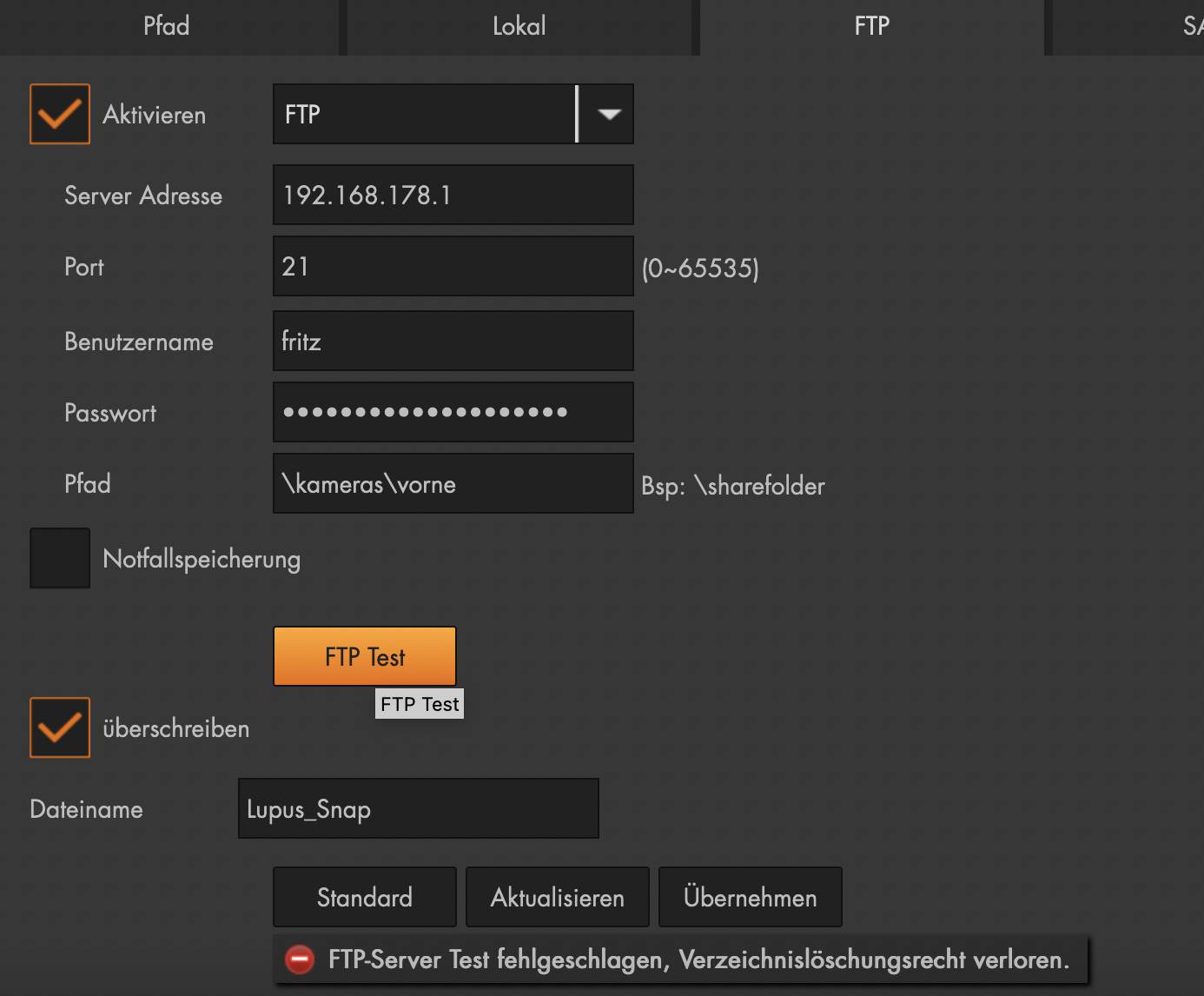Click the Pfad field with \kameras\vorne

point(453,484)
